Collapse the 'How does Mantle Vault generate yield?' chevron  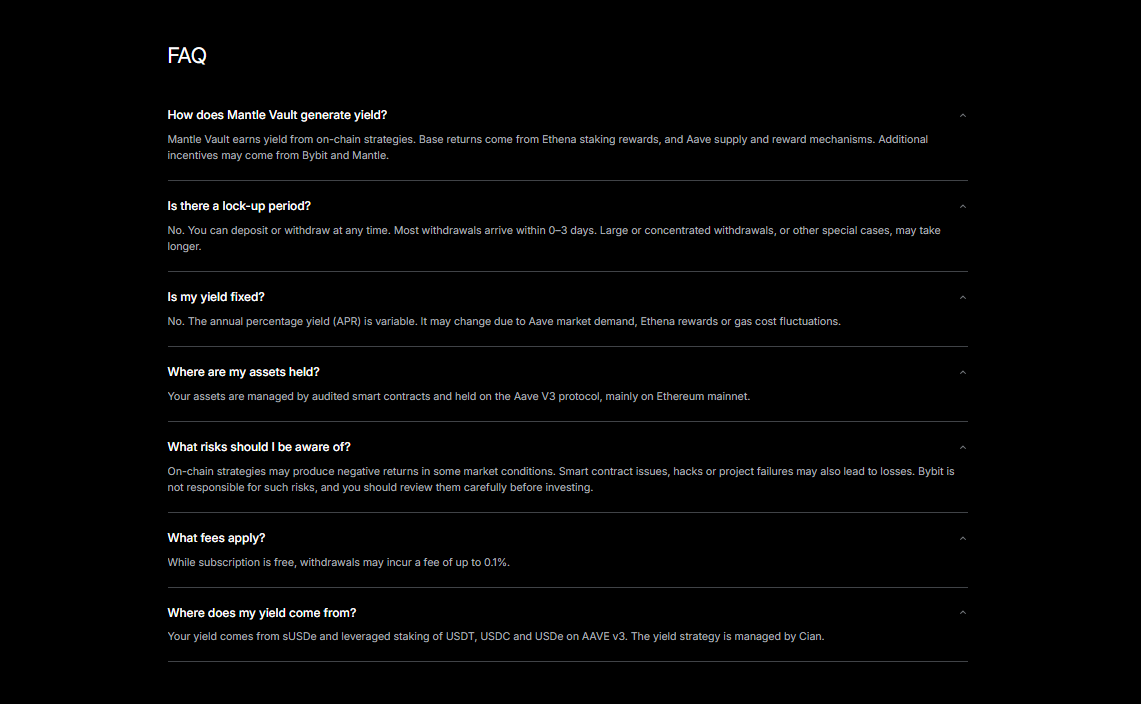(962, 116)
